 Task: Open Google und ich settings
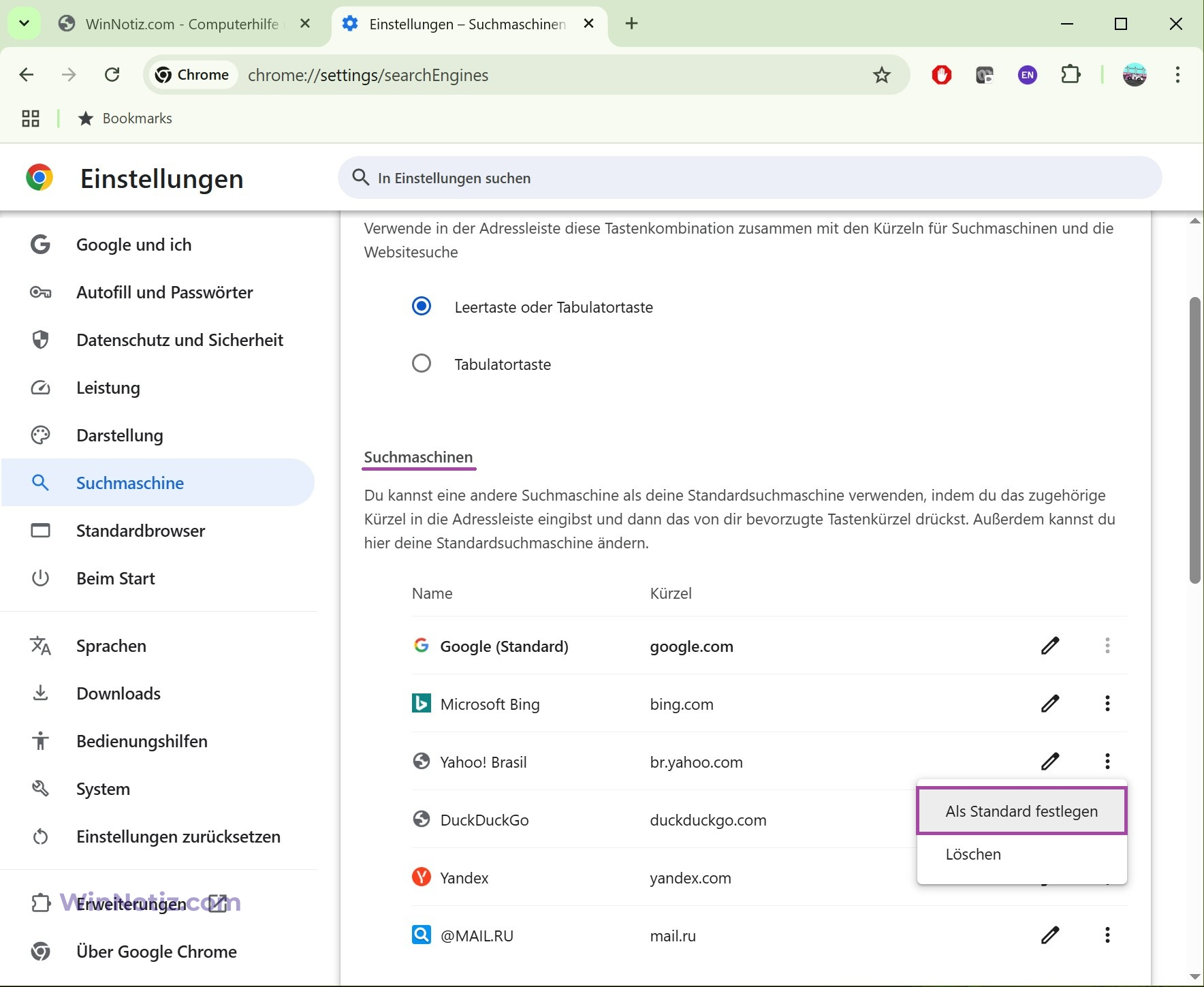coord(158,245)
